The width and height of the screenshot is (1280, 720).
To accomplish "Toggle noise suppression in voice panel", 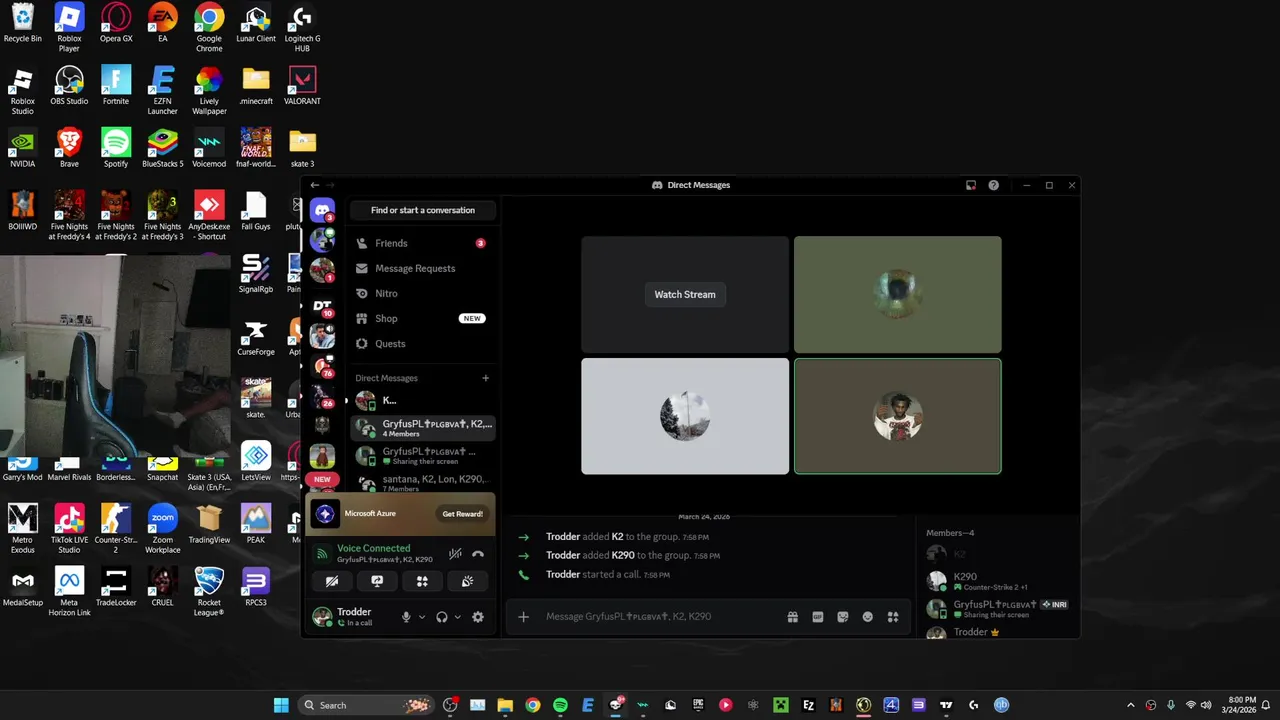I will pos(455,553).
